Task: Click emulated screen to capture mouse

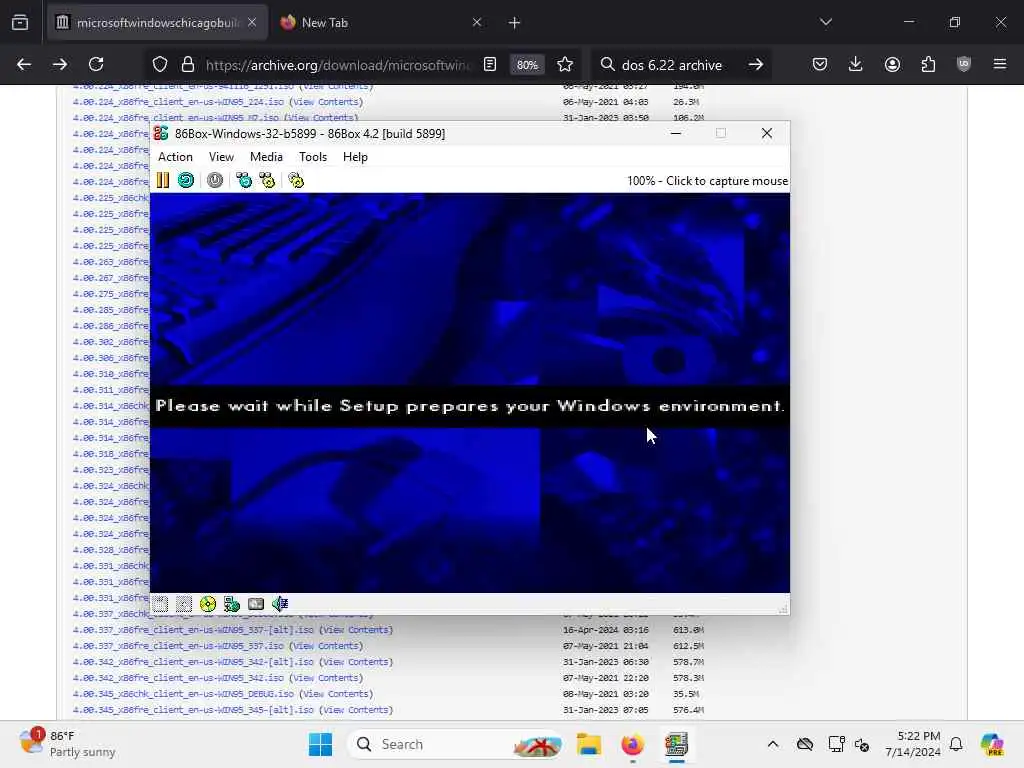Action: [x=470, y=392]
